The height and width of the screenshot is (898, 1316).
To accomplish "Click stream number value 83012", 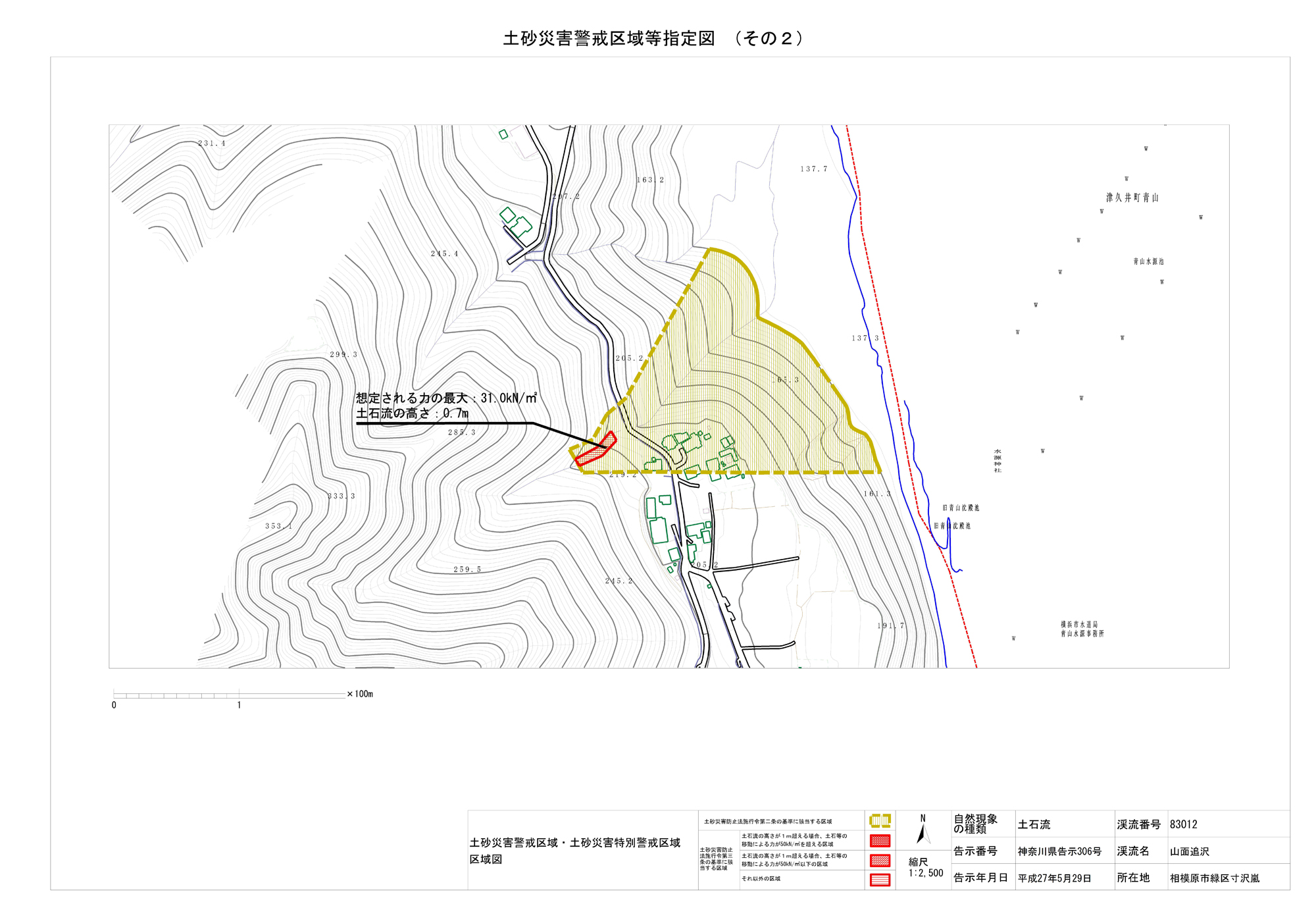I will [1183, 824].
